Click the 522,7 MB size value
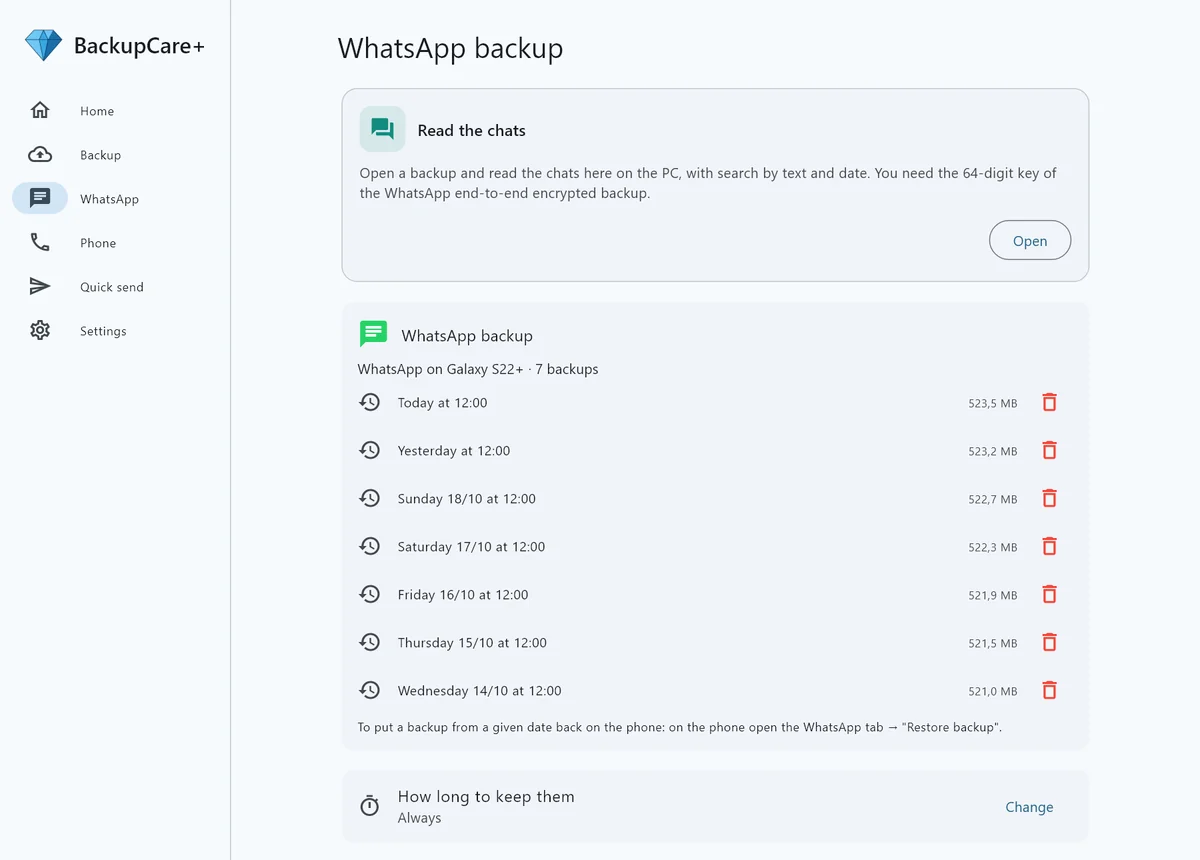This screenshot has height=860, width=1200. [x=993, y=499]
